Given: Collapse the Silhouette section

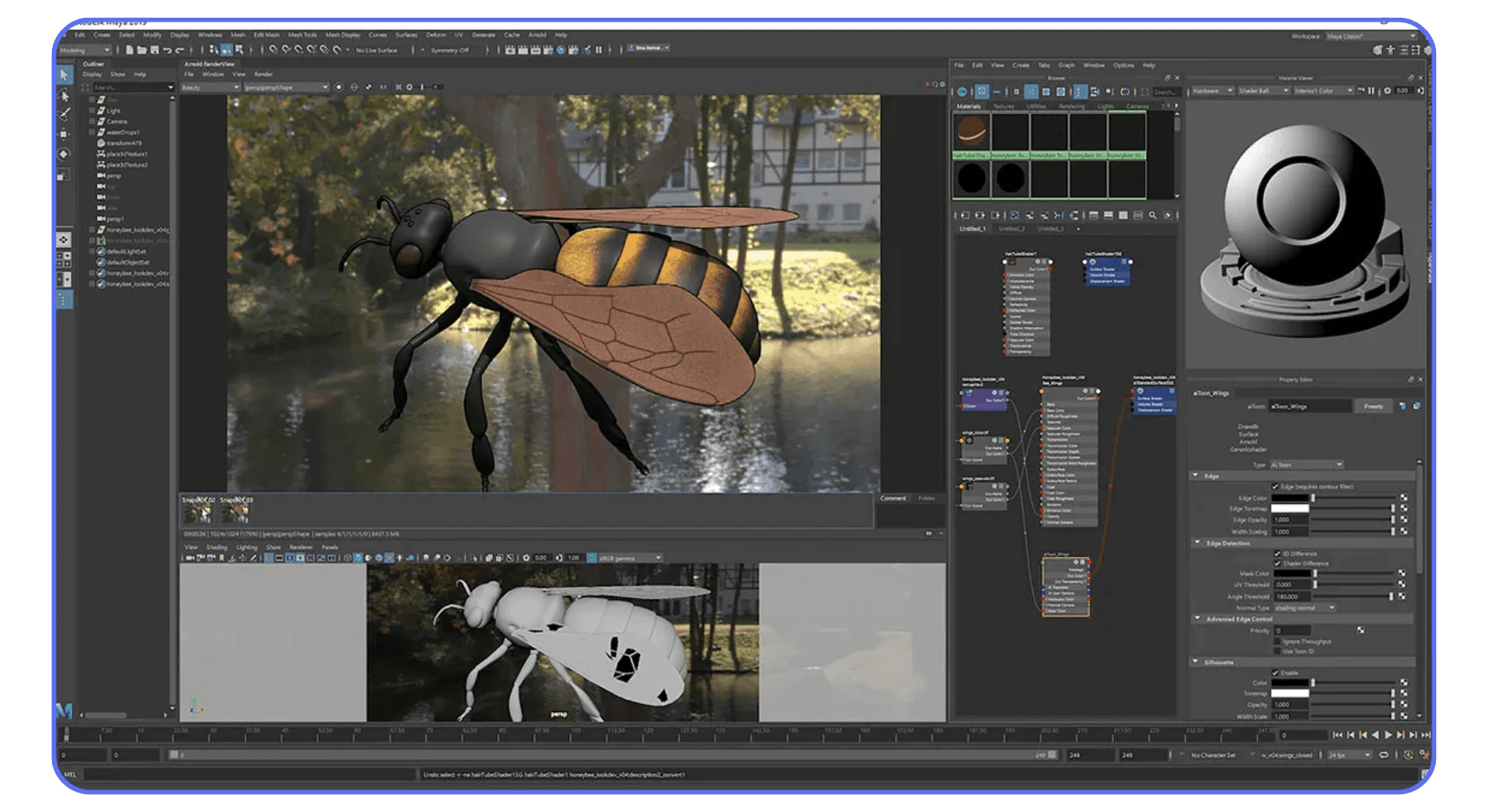Looking at the screenshot, I should point(1197,662).
